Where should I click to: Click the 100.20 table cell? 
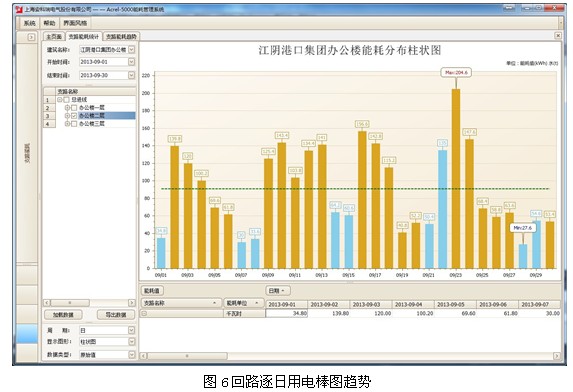(x=413, y=313)
